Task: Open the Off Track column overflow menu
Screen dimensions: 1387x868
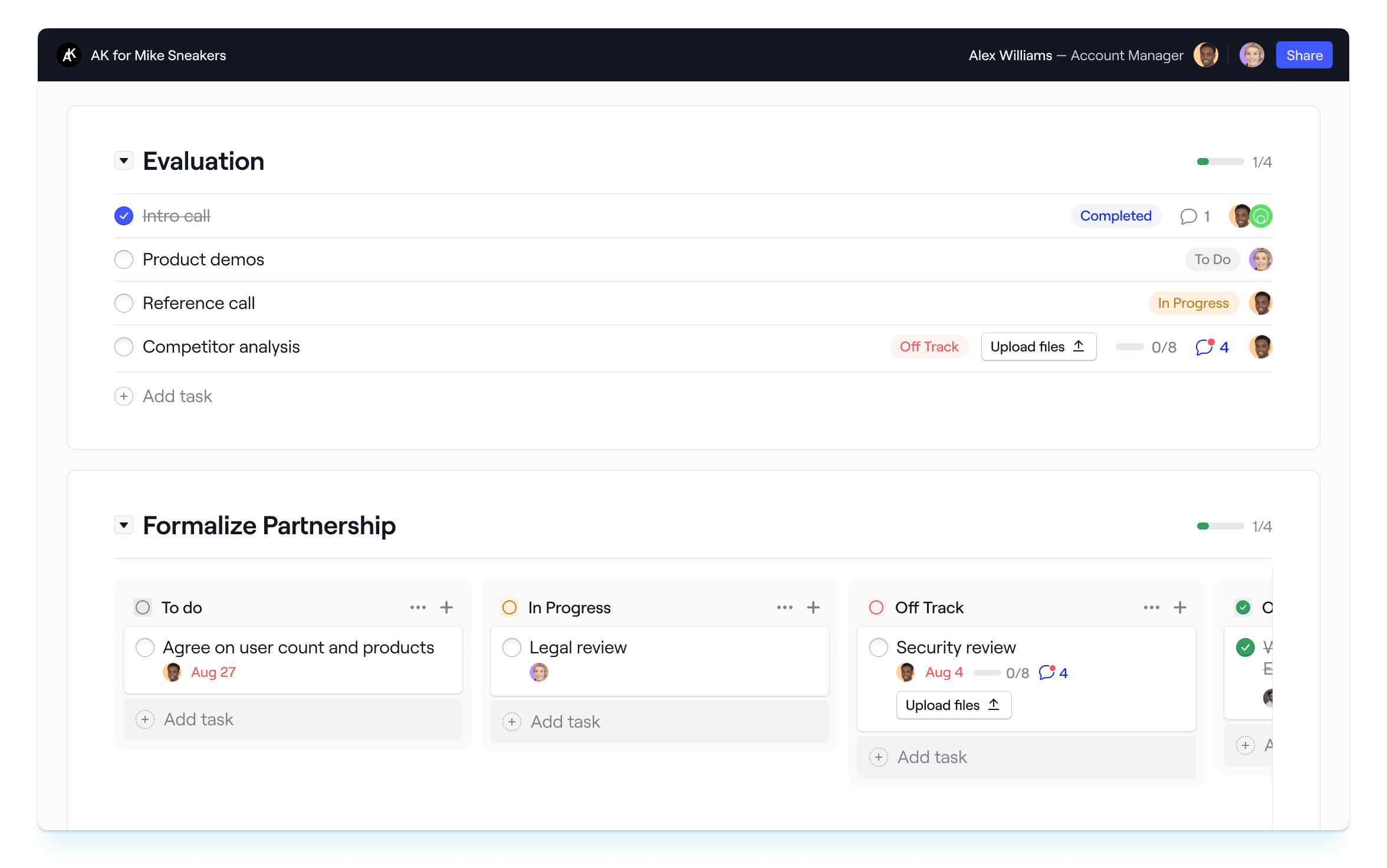Action: pos(1151,607)
